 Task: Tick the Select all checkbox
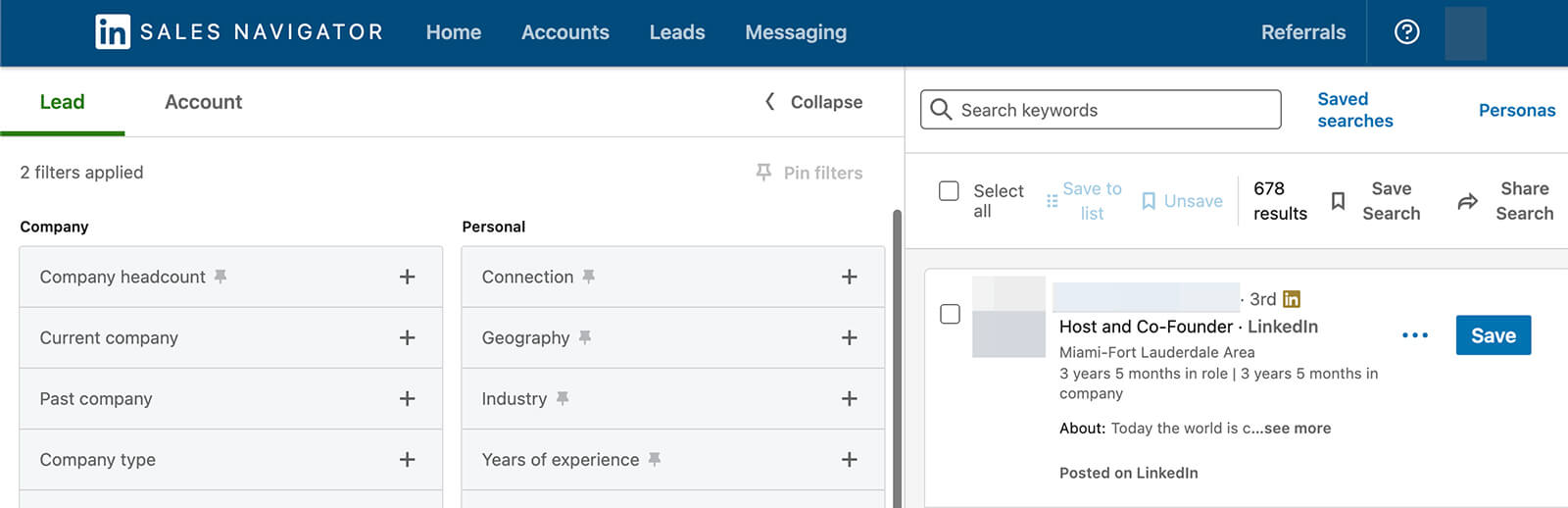click(949, 191)
